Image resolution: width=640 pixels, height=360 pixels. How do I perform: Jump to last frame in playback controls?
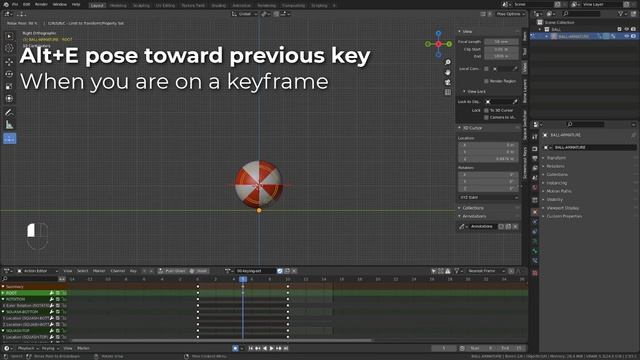tap(286, 348)
